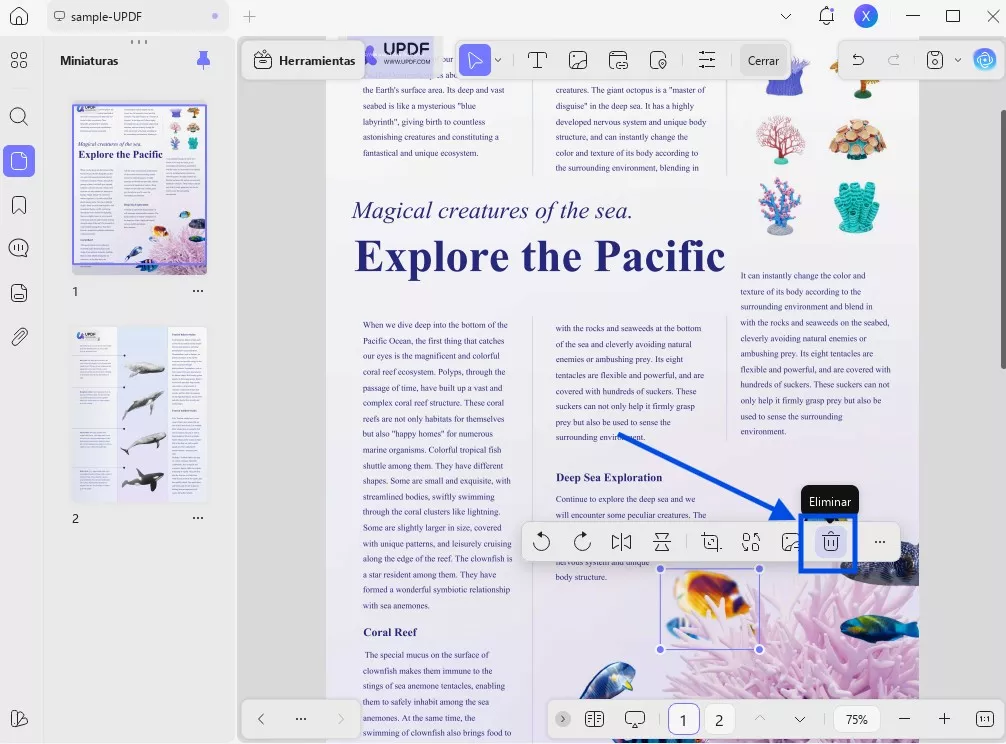The width and height of the screenshot is (1006, 744).
Task: Open the four-squares tools grid icon
Action: [x=19, y=60]
